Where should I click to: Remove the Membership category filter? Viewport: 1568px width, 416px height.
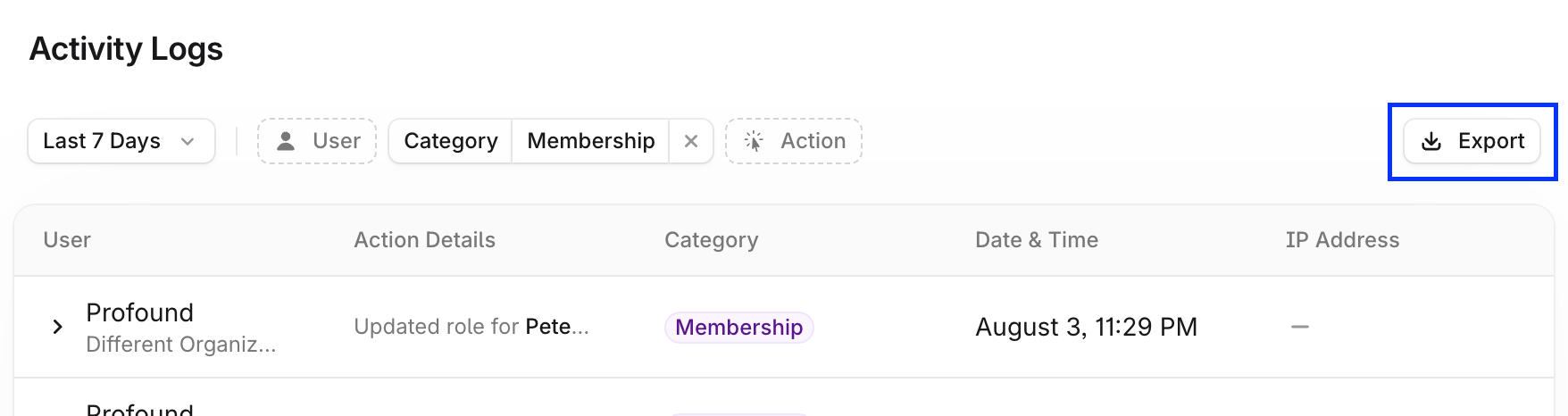(691, 141)
